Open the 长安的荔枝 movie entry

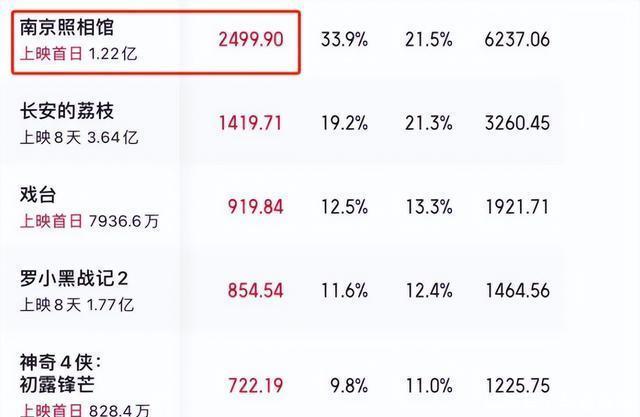click(x=68, y=112)
